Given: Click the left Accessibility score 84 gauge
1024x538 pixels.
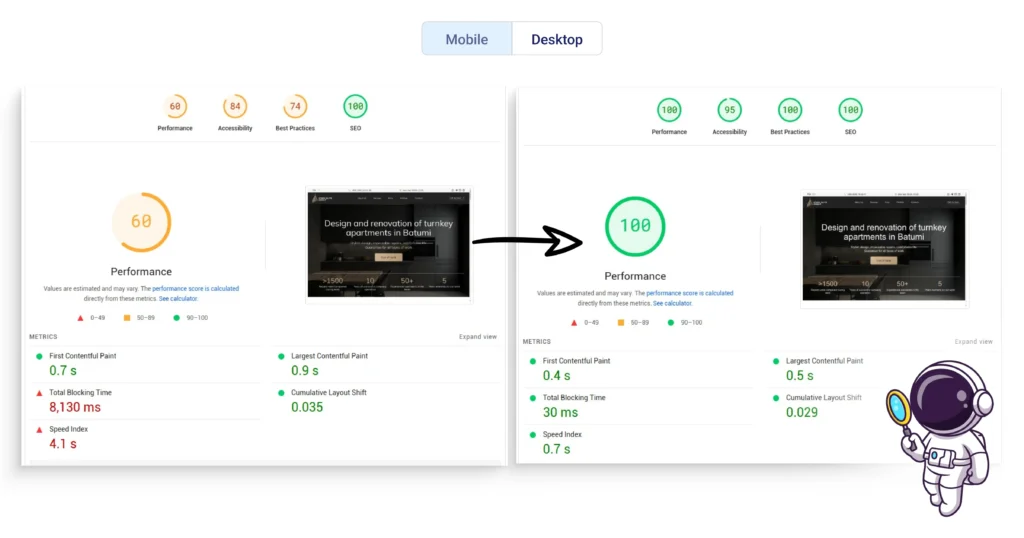Looking at the screenshot, I should tap(235, 107).
